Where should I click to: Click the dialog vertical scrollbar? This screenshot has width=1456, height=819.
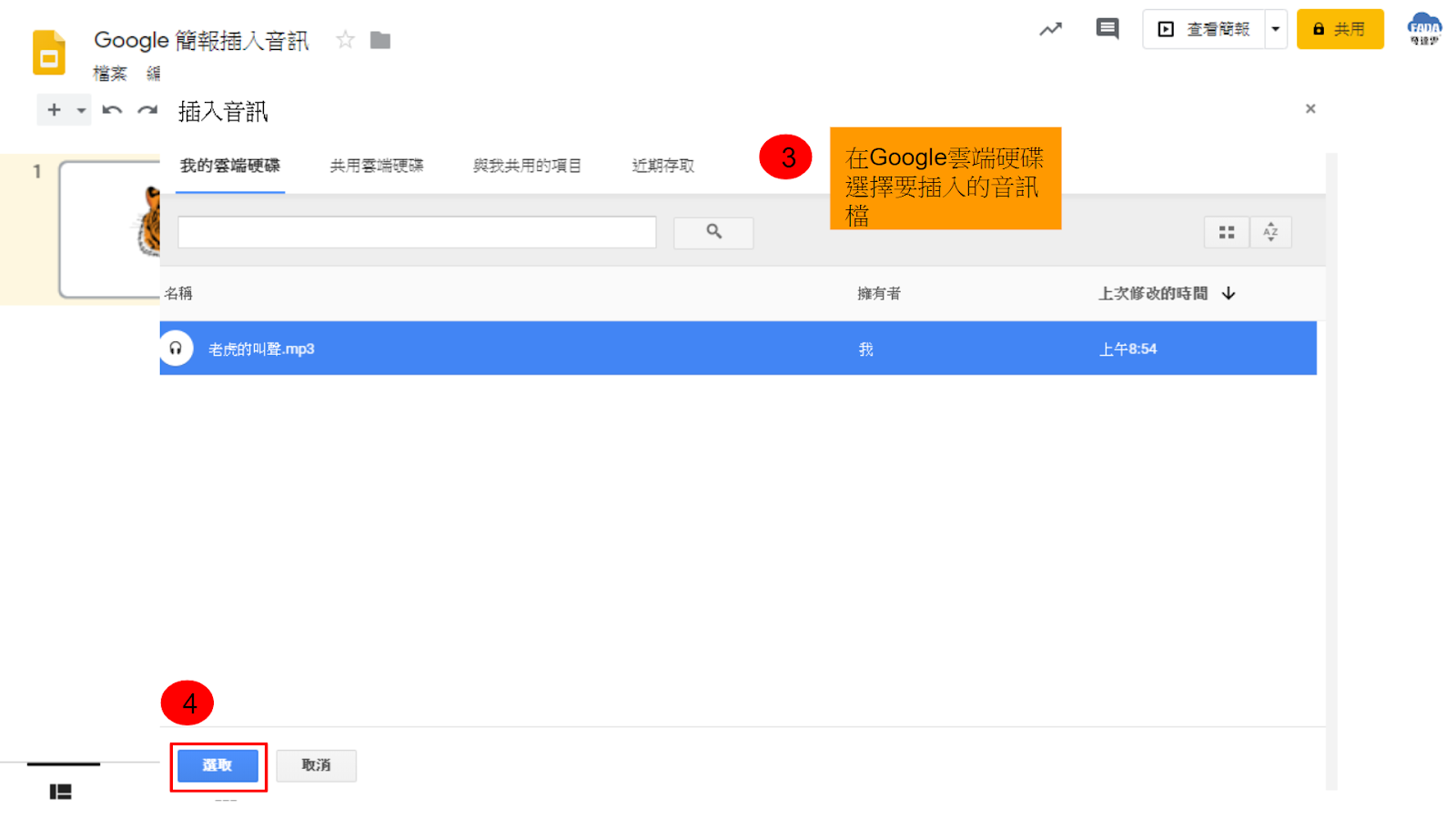coord(1331,471)
